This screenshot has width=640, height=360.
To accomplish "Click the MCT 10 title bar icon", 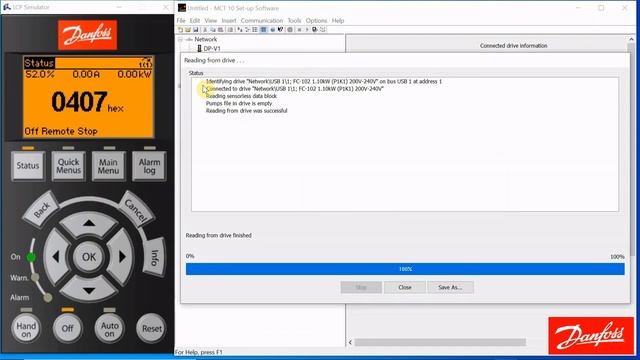I will 182,8.
